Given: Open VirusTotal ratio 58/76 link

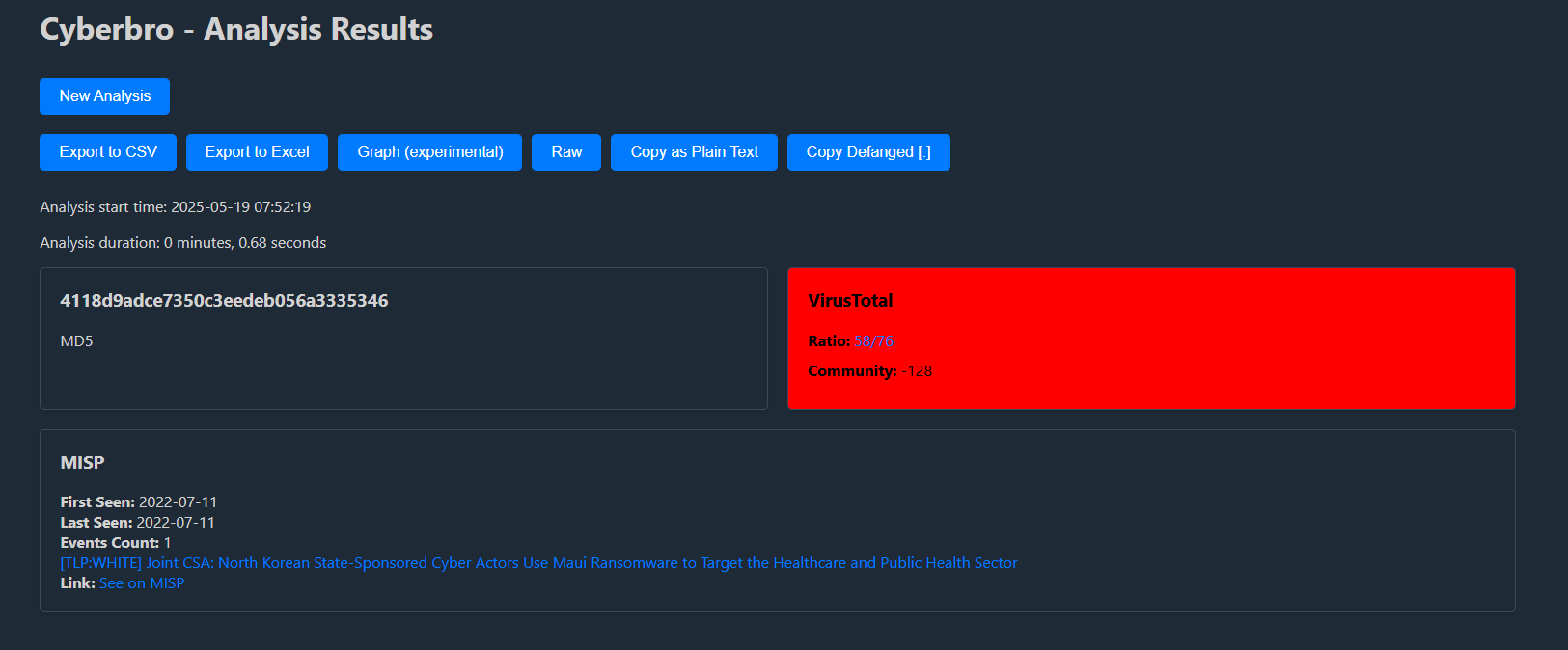Looking at the screenshot, I should pos(873,341).
